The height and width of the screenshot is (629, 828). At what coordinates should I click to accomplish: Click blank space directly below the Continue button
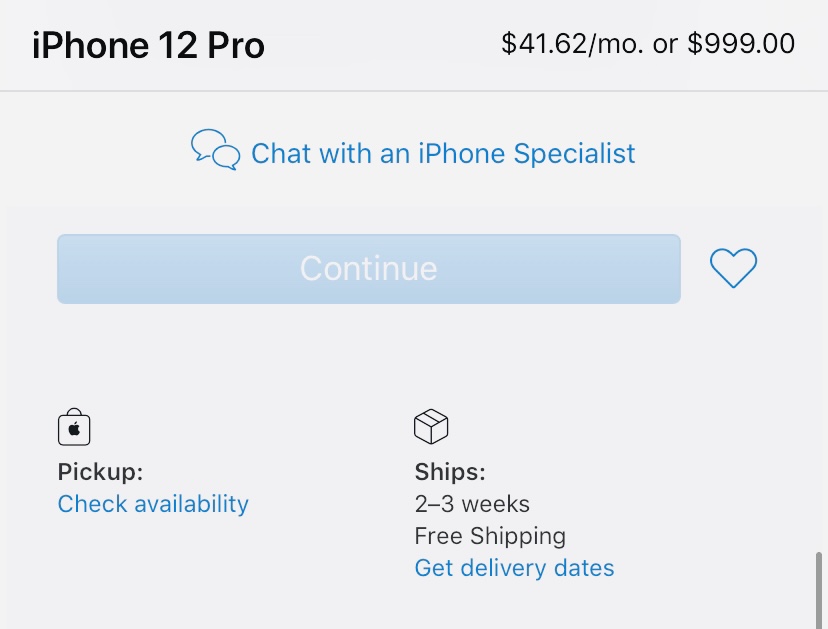368,345
